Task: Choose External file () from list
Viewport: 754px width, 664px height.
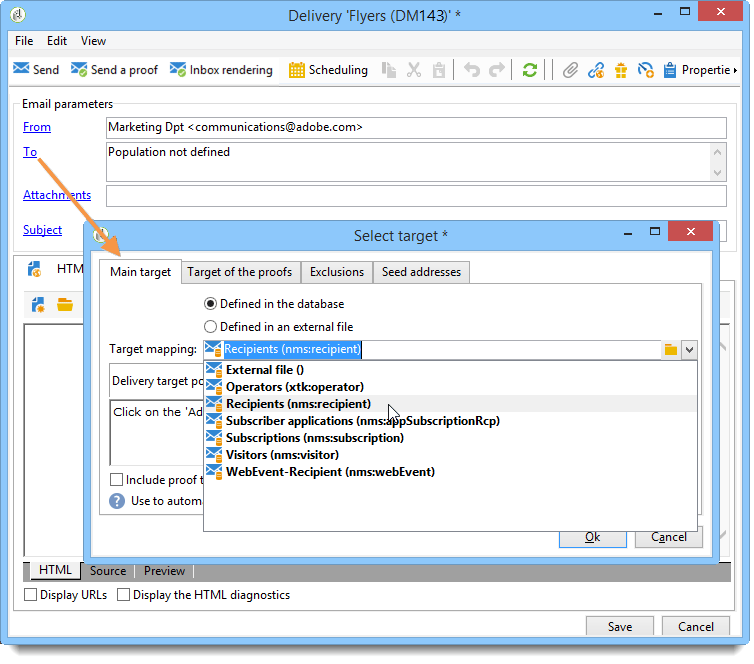Action: tap(451, 370)
